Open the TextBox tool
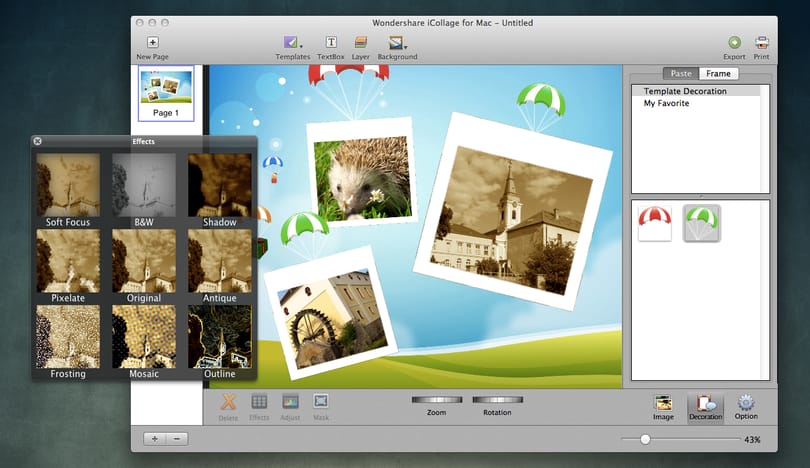The height and width of the screenshot is (468, 810). point(331,42)
